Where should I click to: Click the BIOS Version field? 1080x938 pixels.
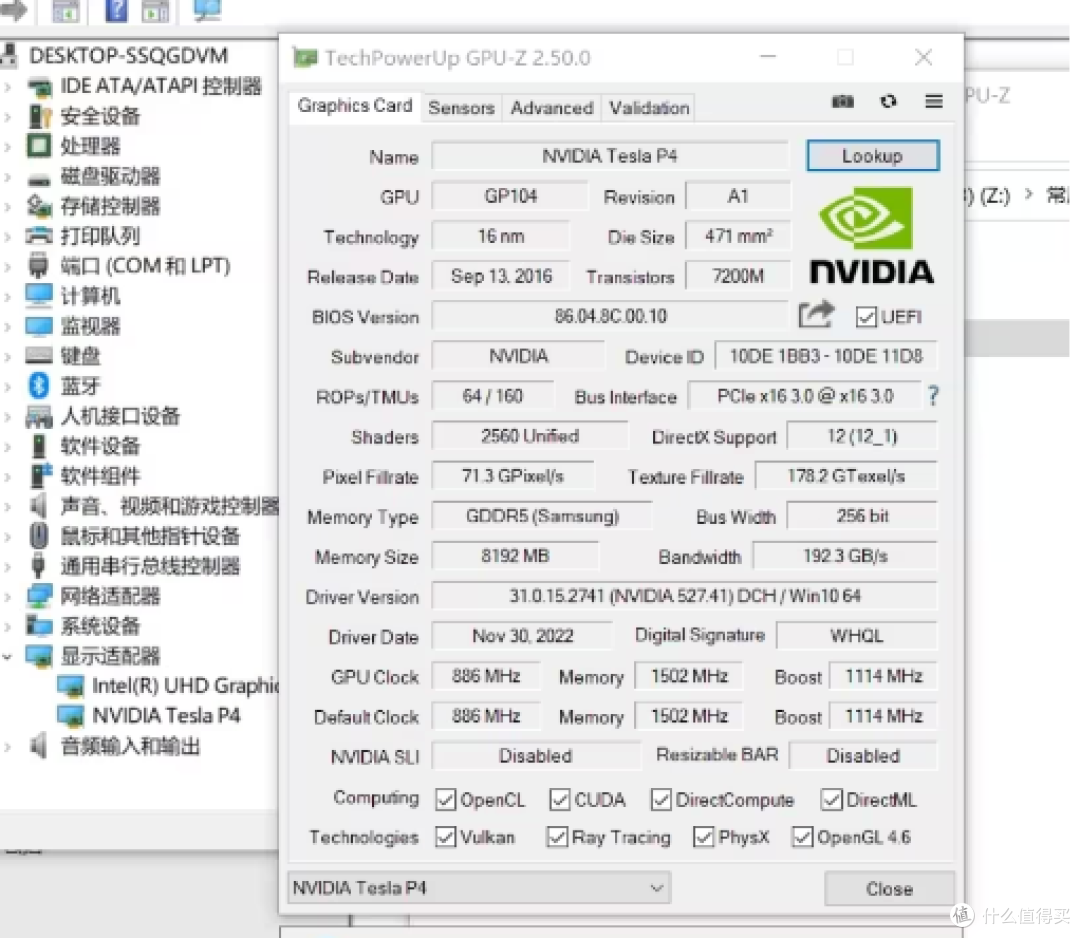point(610,316)
